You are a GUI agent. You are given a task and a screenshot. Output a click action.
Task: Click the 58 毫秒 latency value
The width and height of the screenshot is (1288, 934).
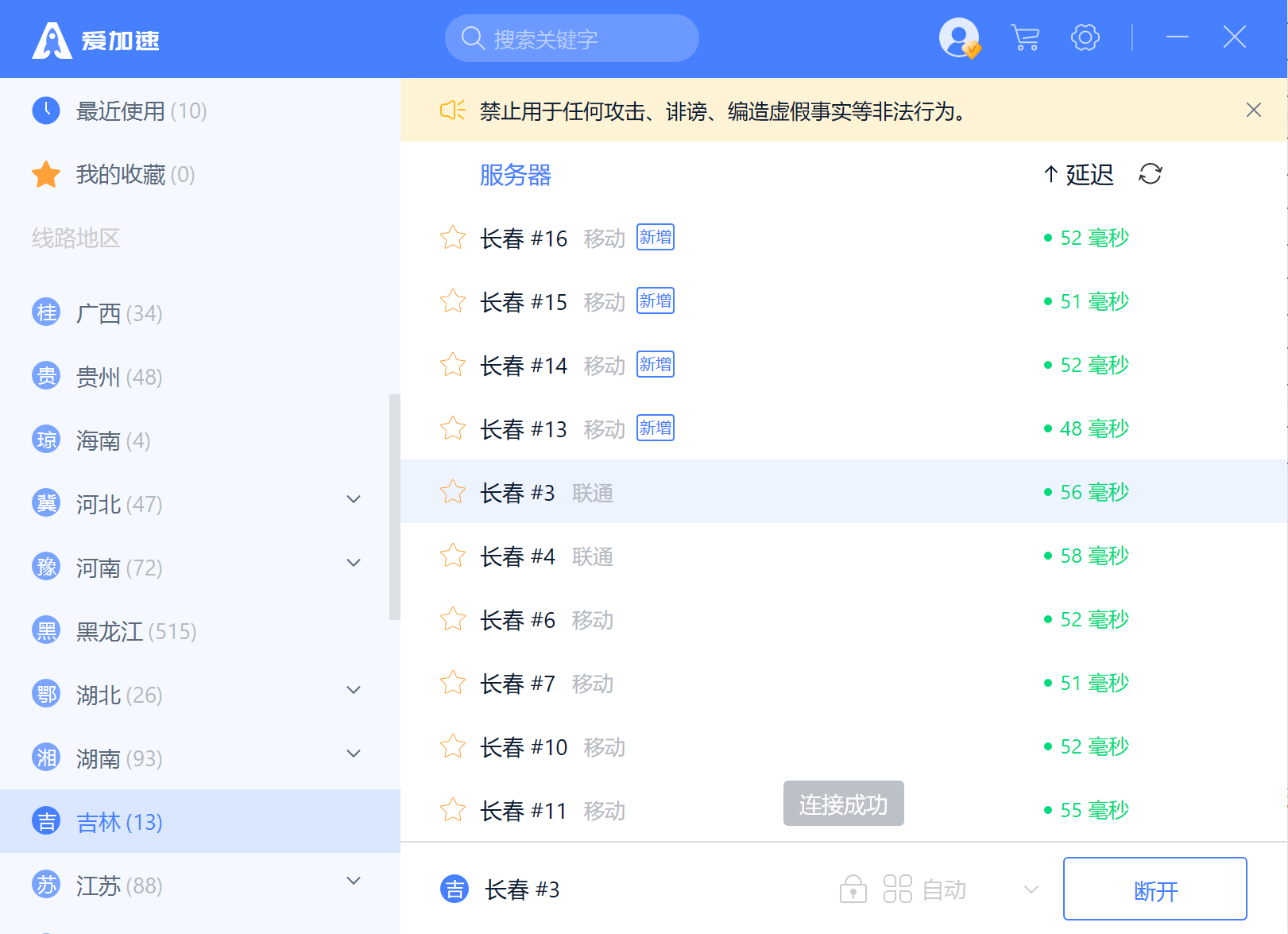point(1094,556)
